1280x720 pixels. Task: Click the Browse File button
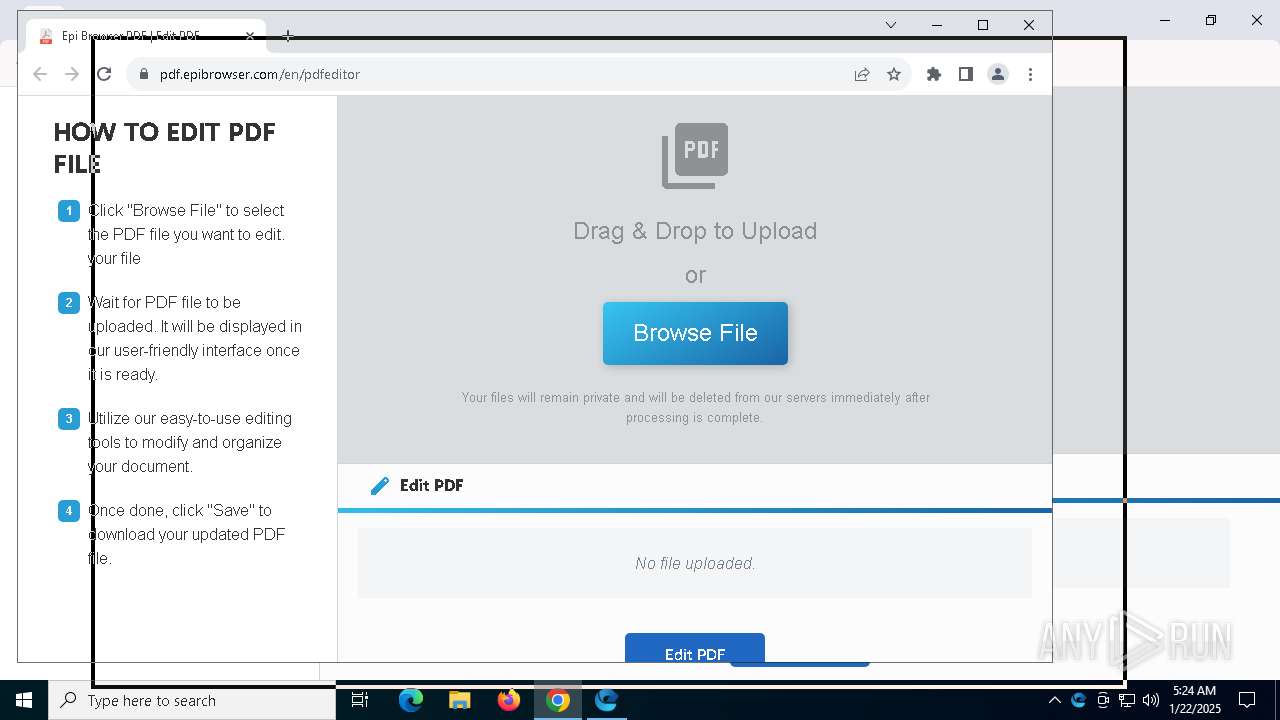coord(695,333)
